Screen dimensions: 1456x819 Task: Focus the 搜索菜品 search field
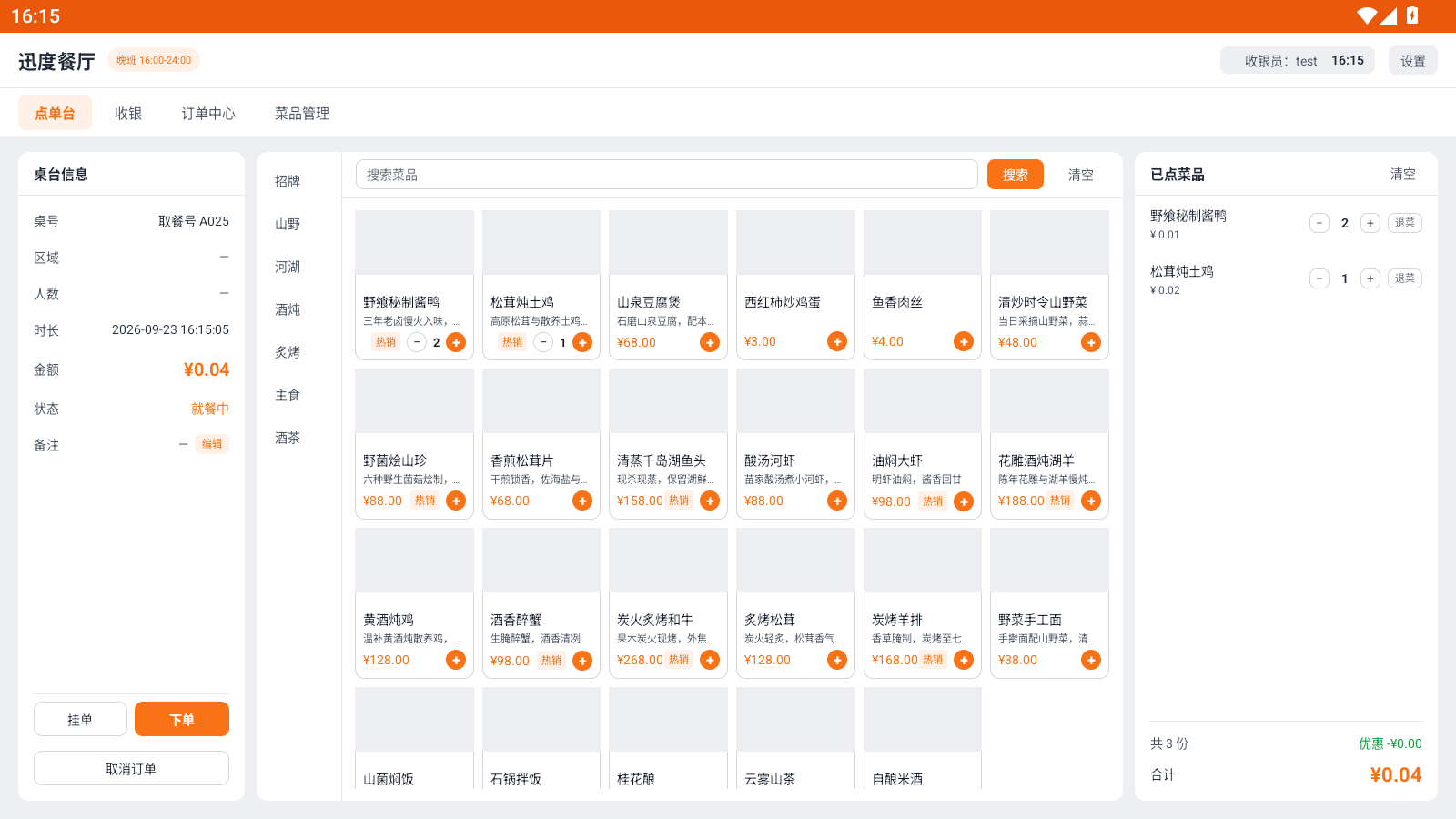667,175
